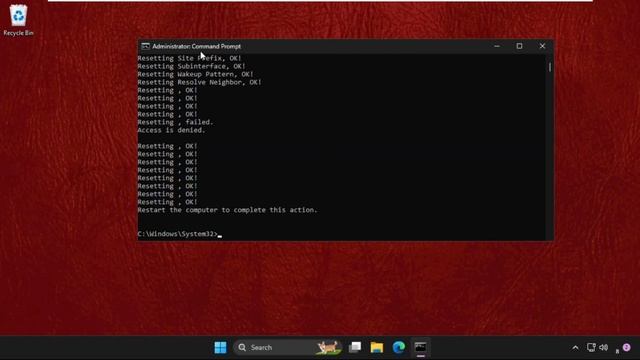Open the Windows Start menu
The height and width of the screenshot is (360, 640).
coord(220,347)
